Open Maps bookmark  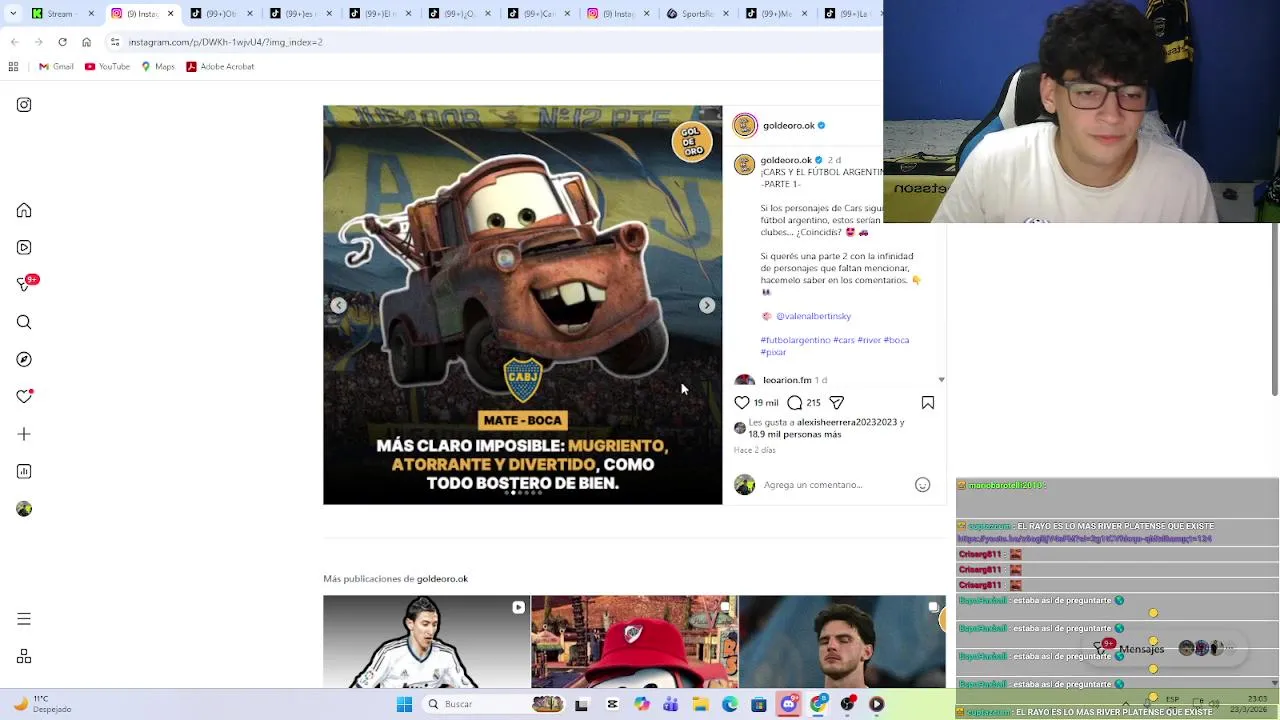pyautogui.click(x=158, y=67)
